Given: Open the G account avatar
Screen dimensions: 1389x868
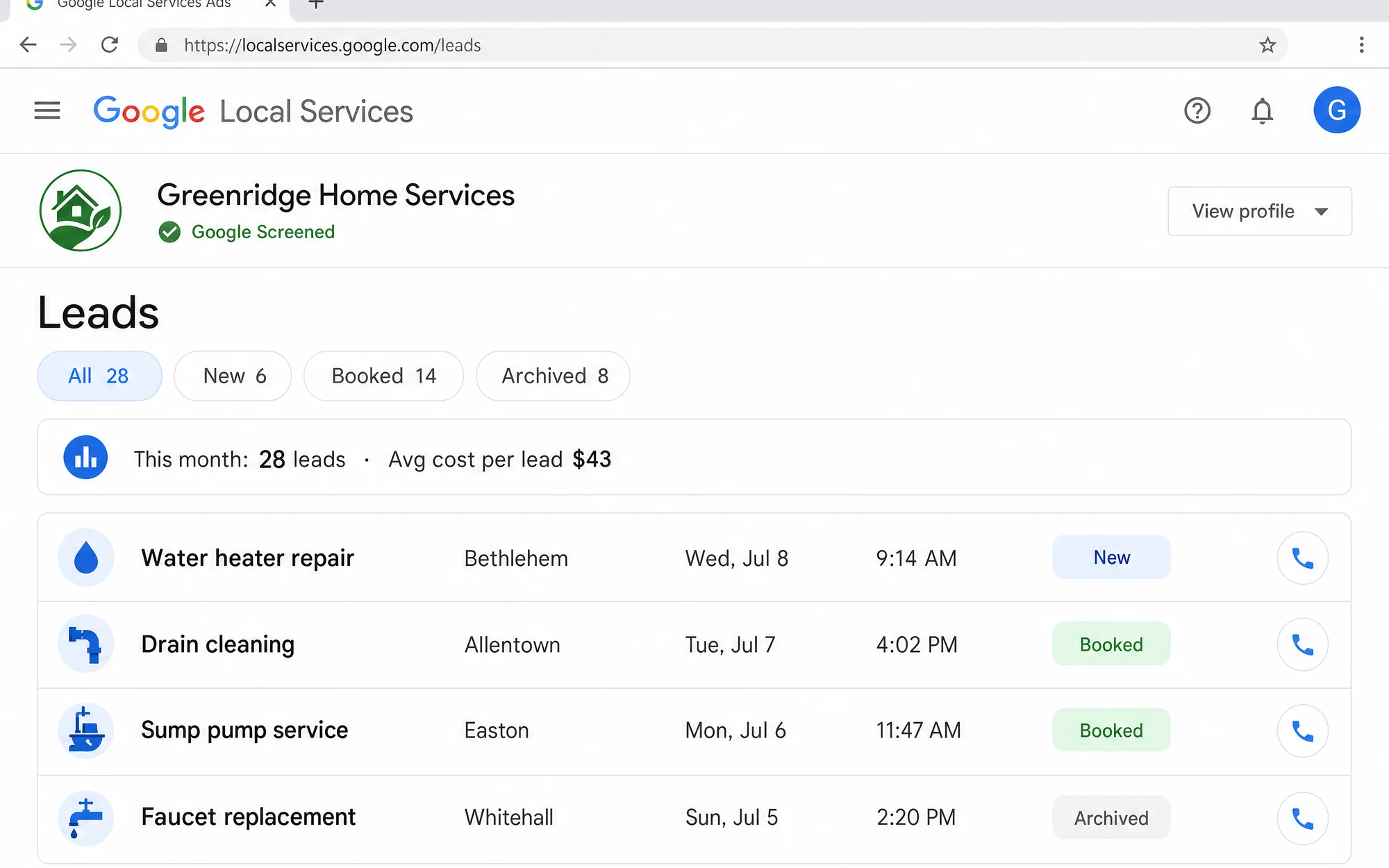Looking at the screenshot, I should (1337, 110).
